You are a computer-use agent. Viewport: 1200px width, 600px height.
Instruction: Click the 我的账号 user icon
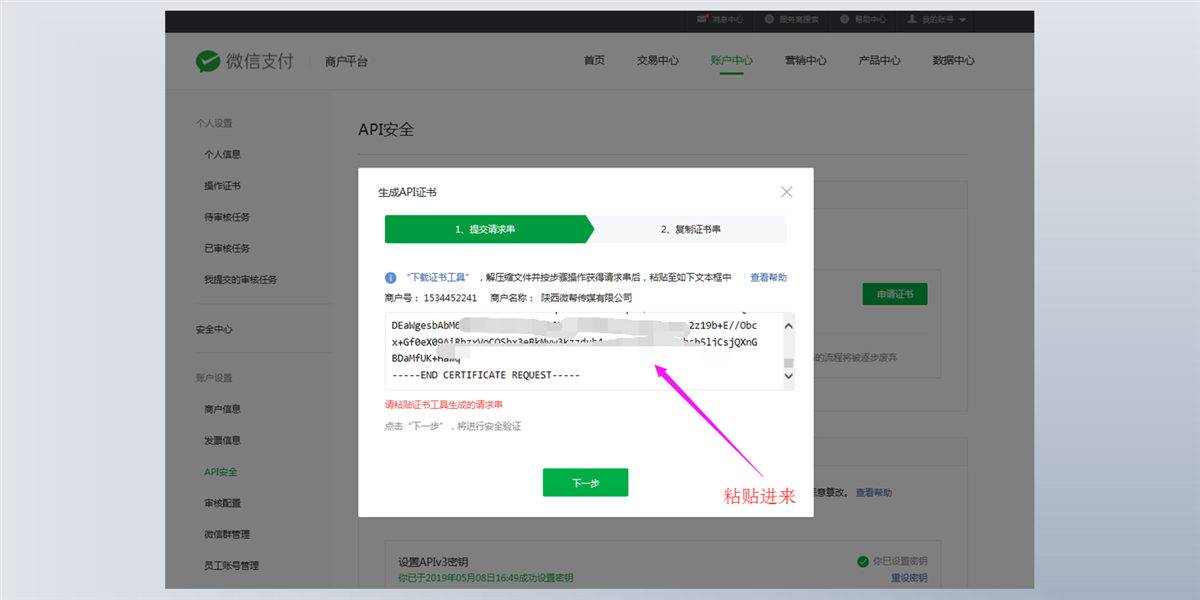tap(912, 19)
